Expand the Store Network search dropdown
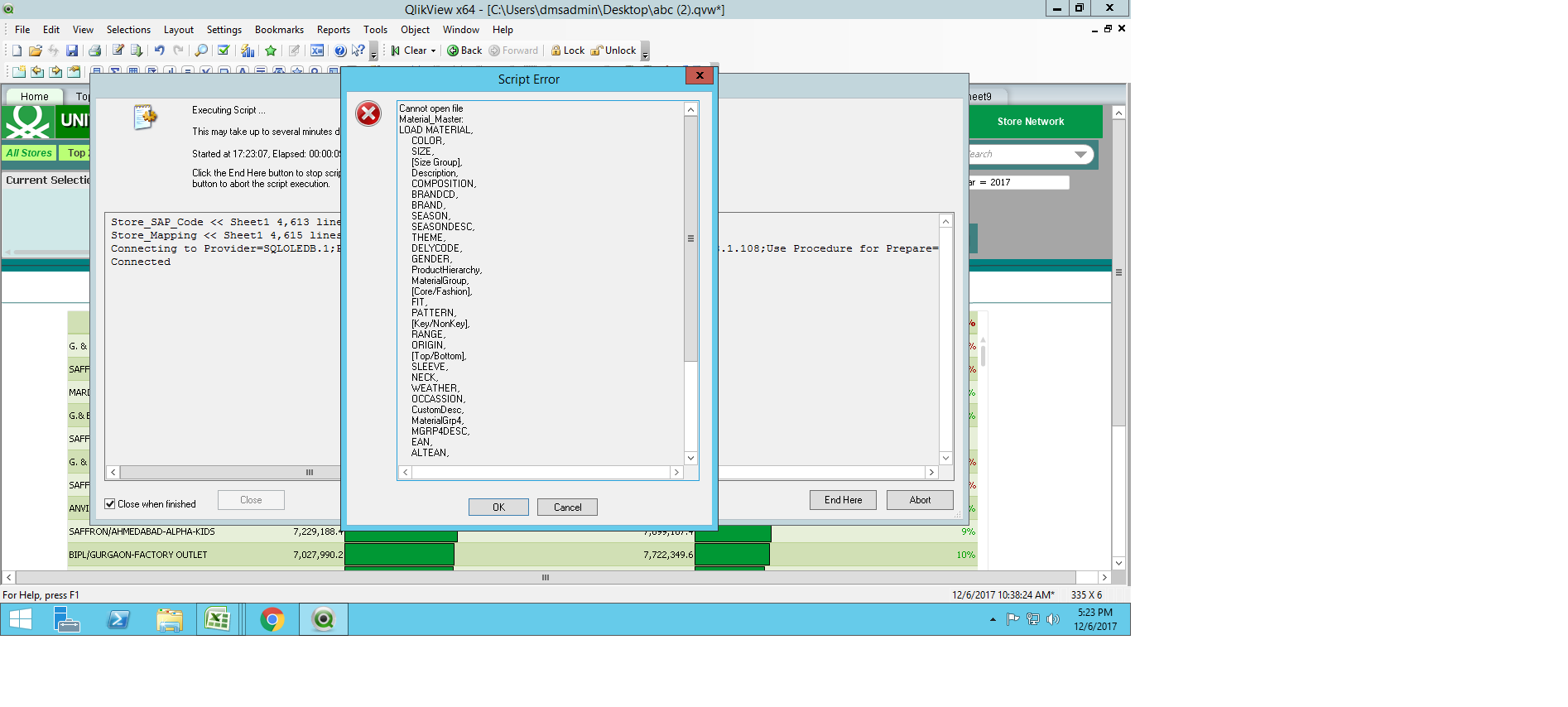 (x=1080, y=155)
